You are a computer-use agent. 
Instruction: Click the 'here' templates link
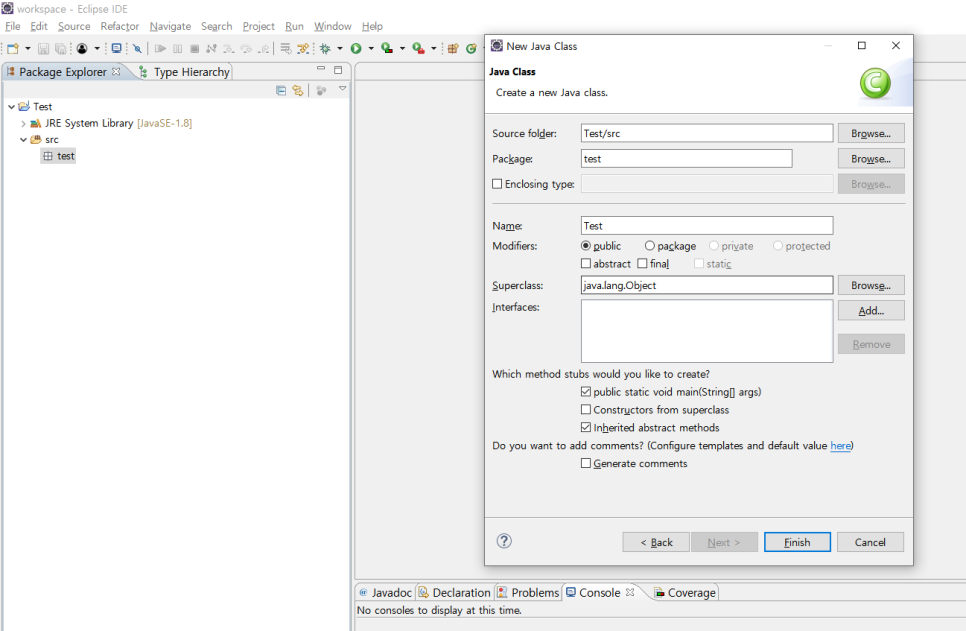[840, 446]
